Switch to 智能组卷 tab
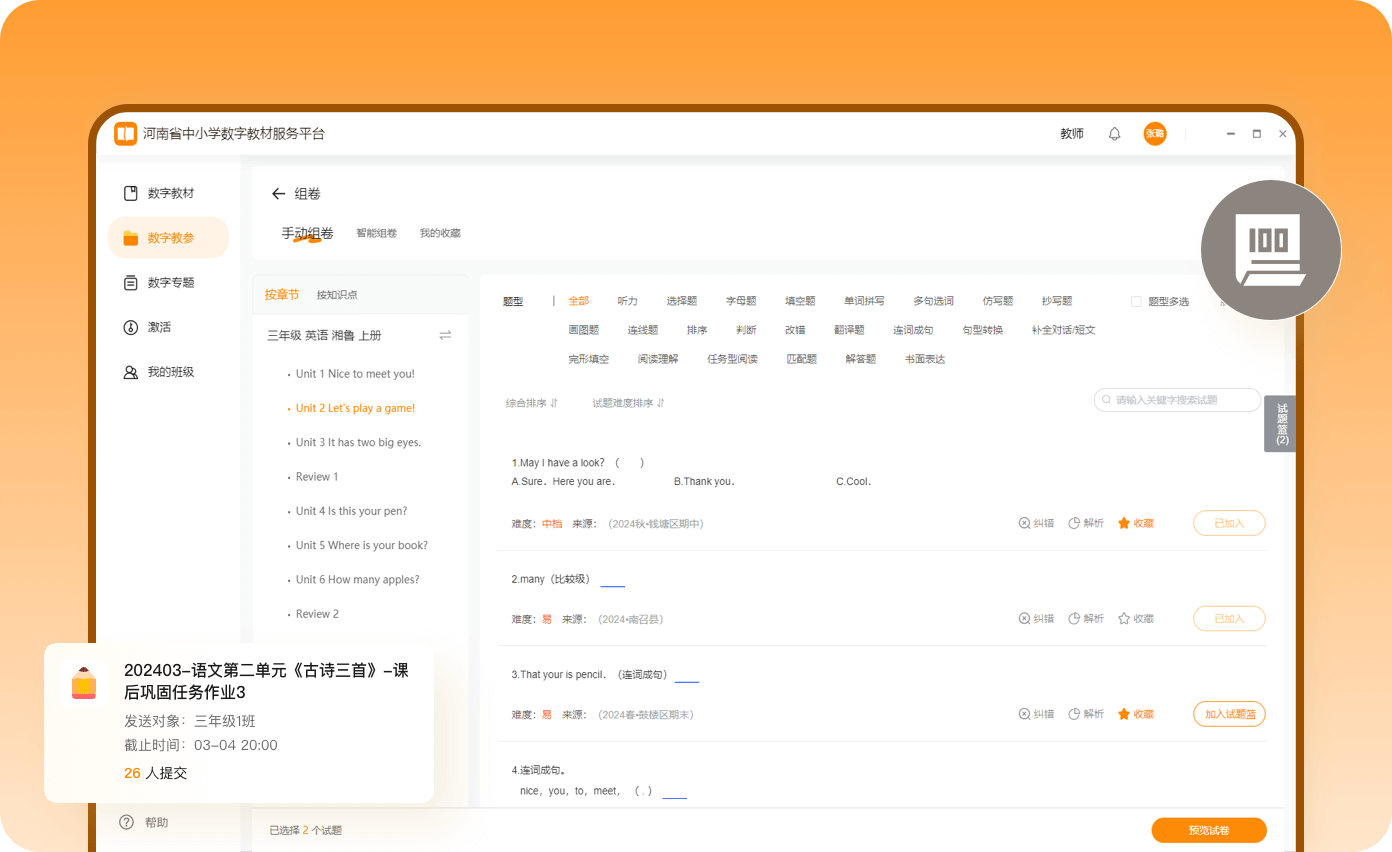Viewport: 1392px width, 852px height. (x=377, y=233)
